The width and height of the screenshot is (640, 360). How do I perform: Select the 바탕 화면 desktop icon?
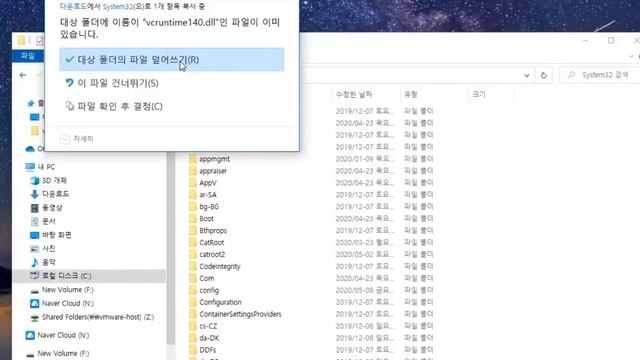[x=35, y=235]
